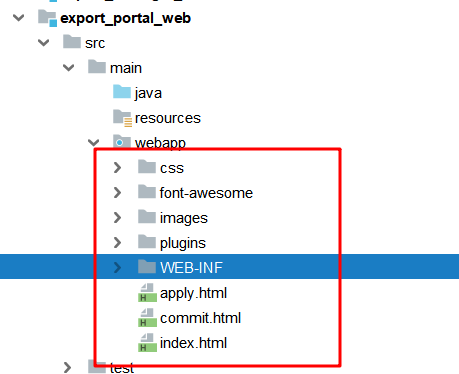
Task: Open the commit.html file
Action: click(200, 318)
